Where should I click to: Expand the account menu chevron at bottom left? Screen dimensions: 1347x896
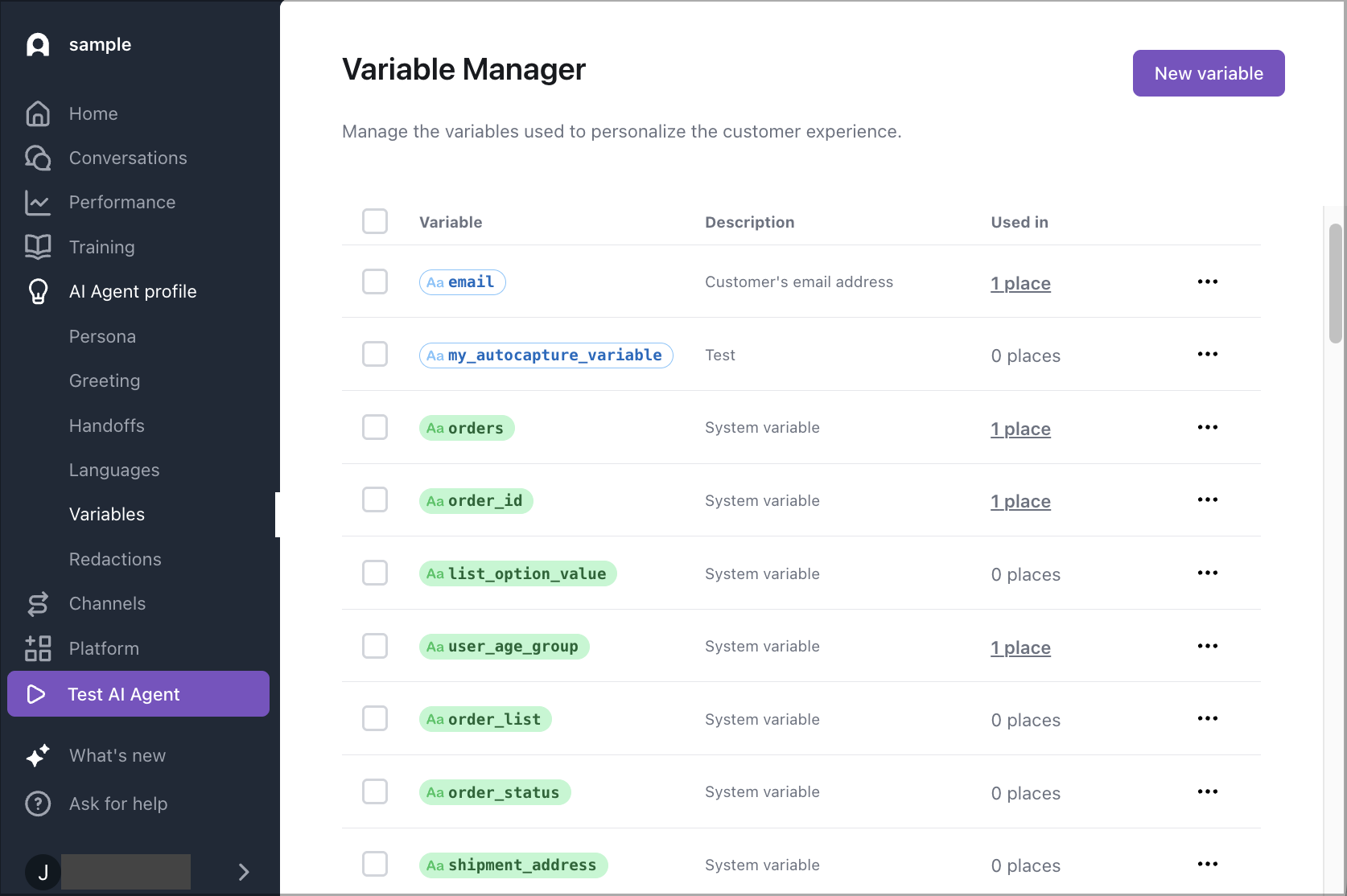tap(244, 872)
